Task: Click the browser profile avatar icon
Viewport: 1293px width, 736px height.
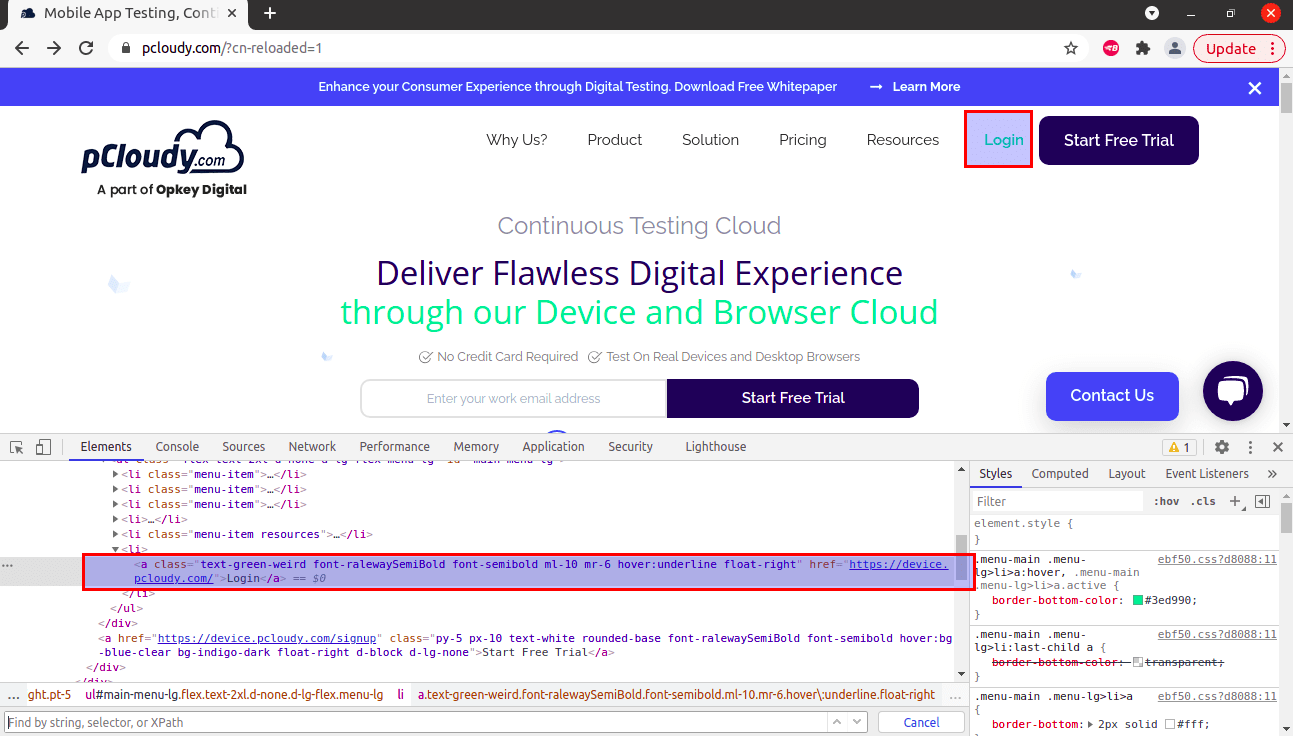Action: click(1174, 47)
